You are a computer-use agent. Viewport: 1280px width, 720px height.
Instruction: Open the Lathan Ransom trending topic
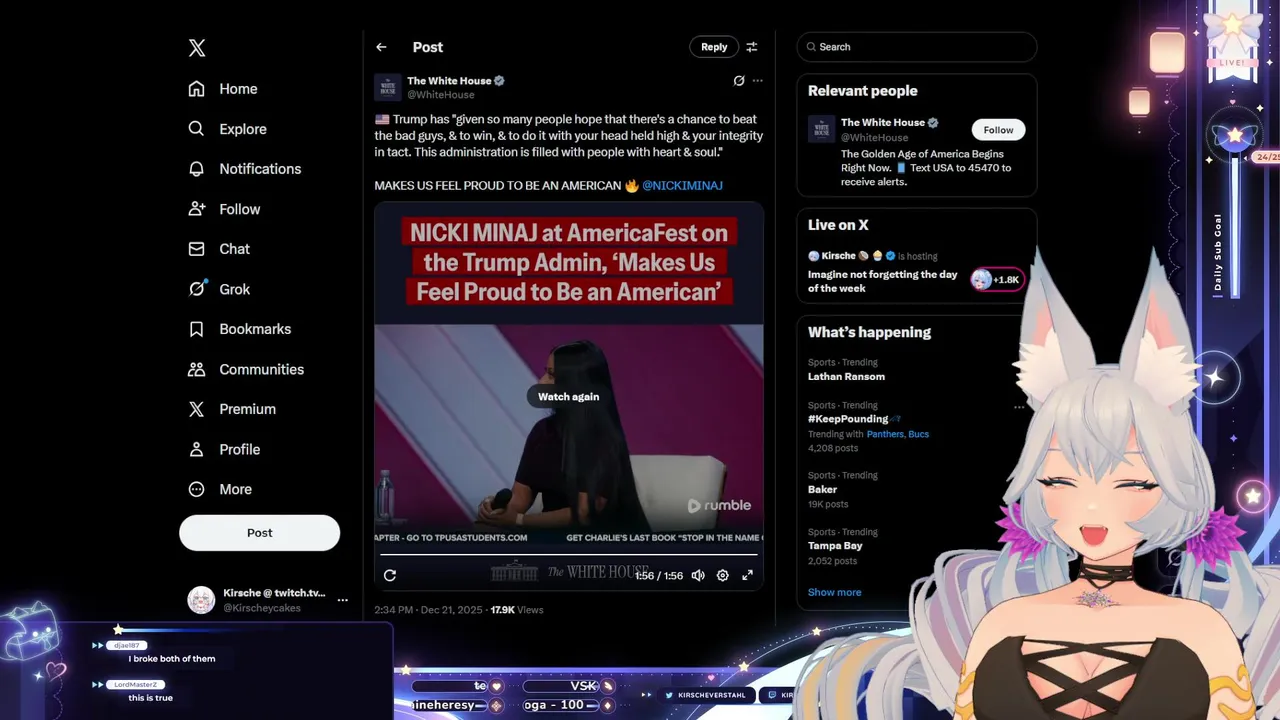846,377
